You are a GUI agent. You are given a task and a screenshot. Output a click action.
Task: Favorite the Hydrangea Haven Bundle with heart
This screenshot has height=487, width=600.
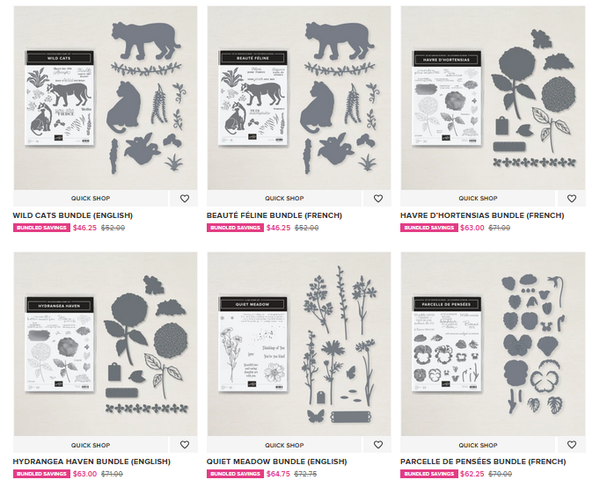[184, 445]
